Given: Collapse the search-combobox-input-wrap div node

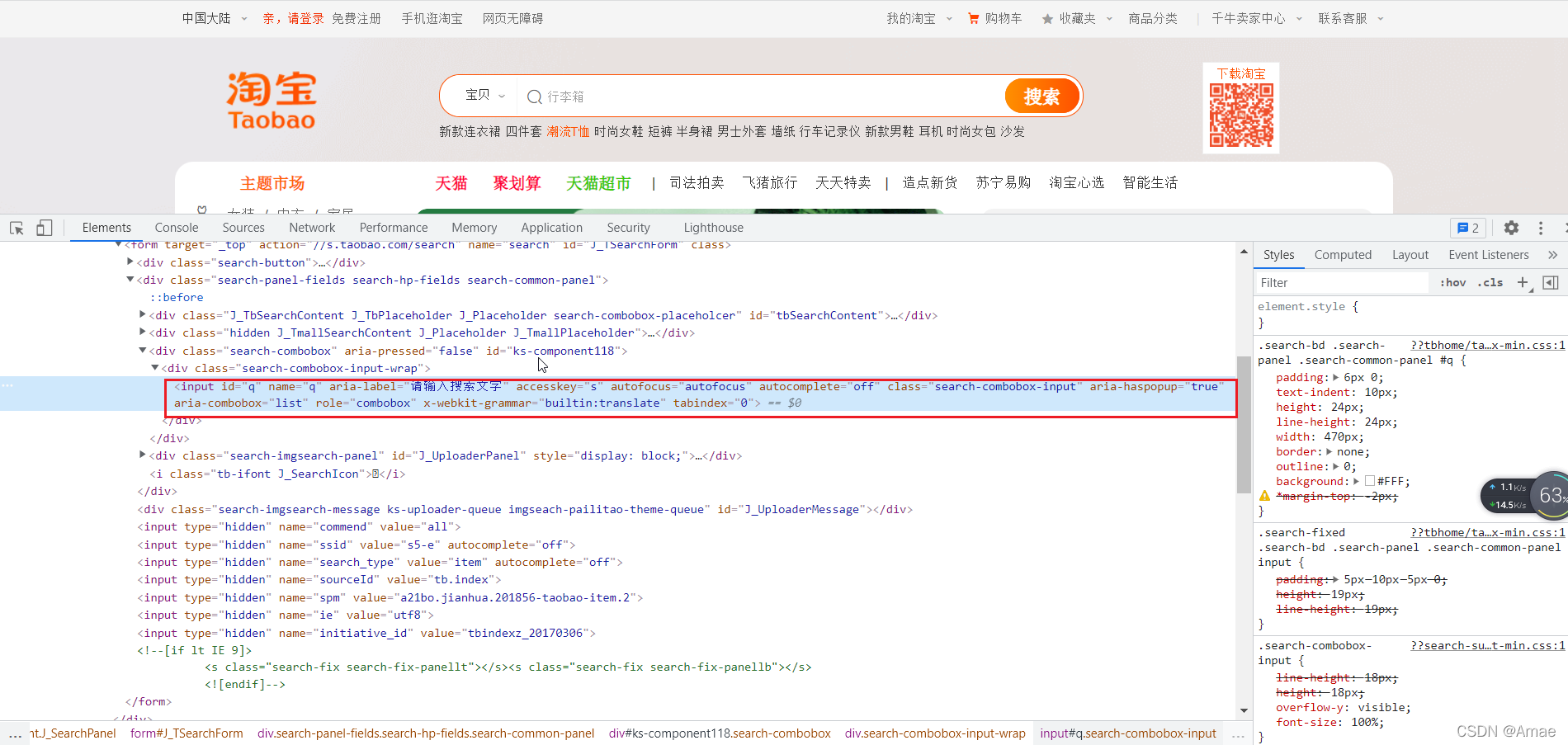Looking at the screenshot, I should click(154, 368).
